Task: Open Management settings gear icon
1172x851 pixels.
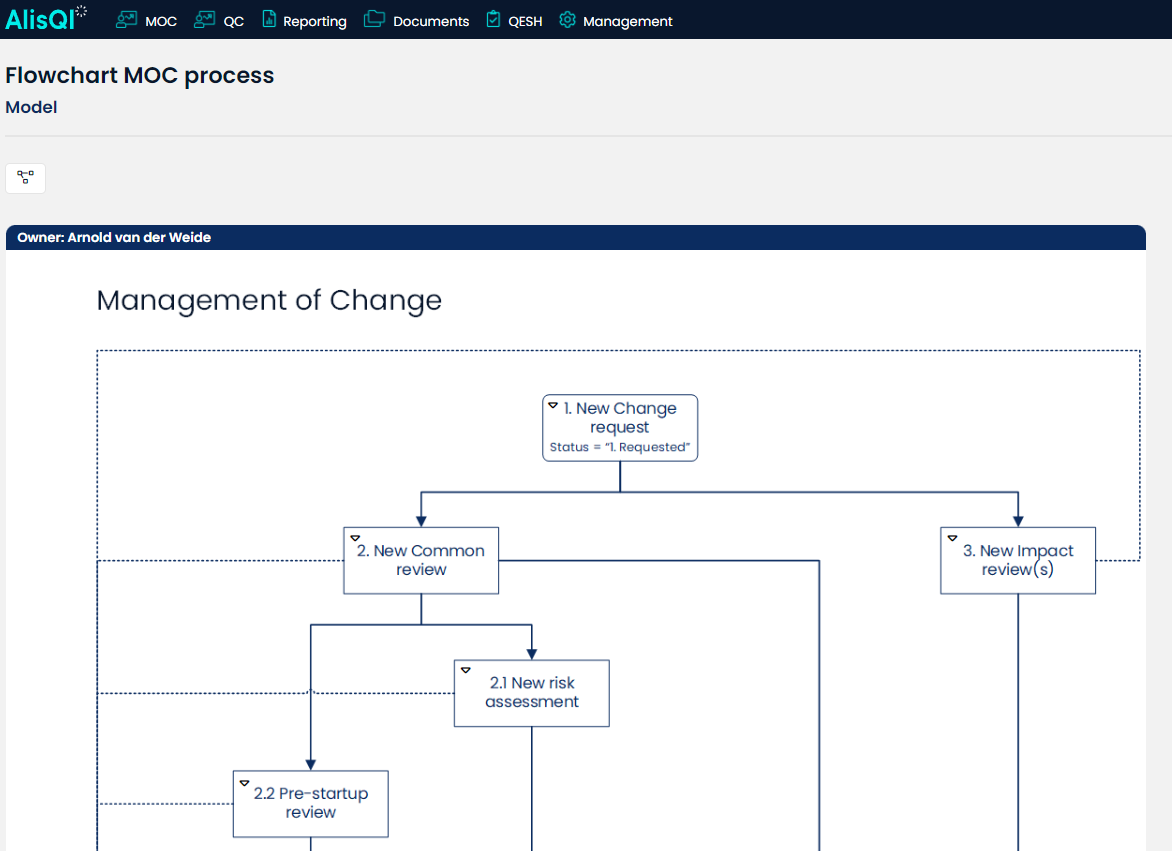Action: [x=567, y=19]
